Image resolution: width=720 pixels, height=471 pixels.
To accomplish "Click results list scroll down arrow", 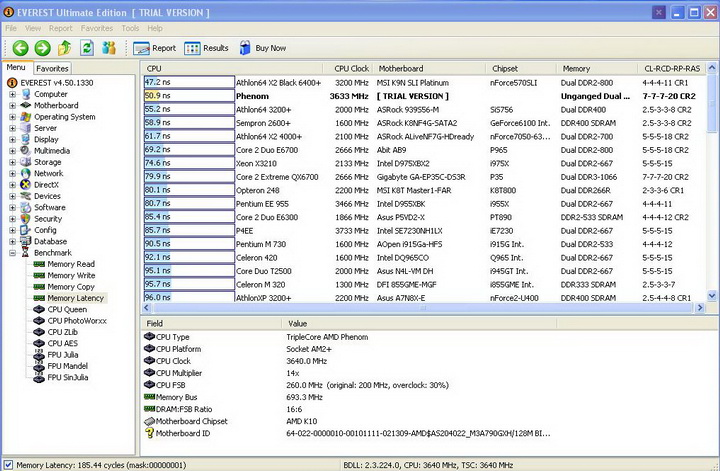I will click(712, 296).
